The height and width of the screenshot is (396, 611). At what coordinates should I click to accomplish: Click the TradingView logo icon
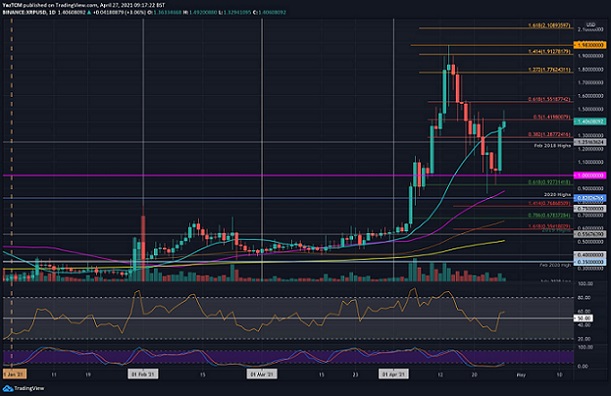coord(8,388)
